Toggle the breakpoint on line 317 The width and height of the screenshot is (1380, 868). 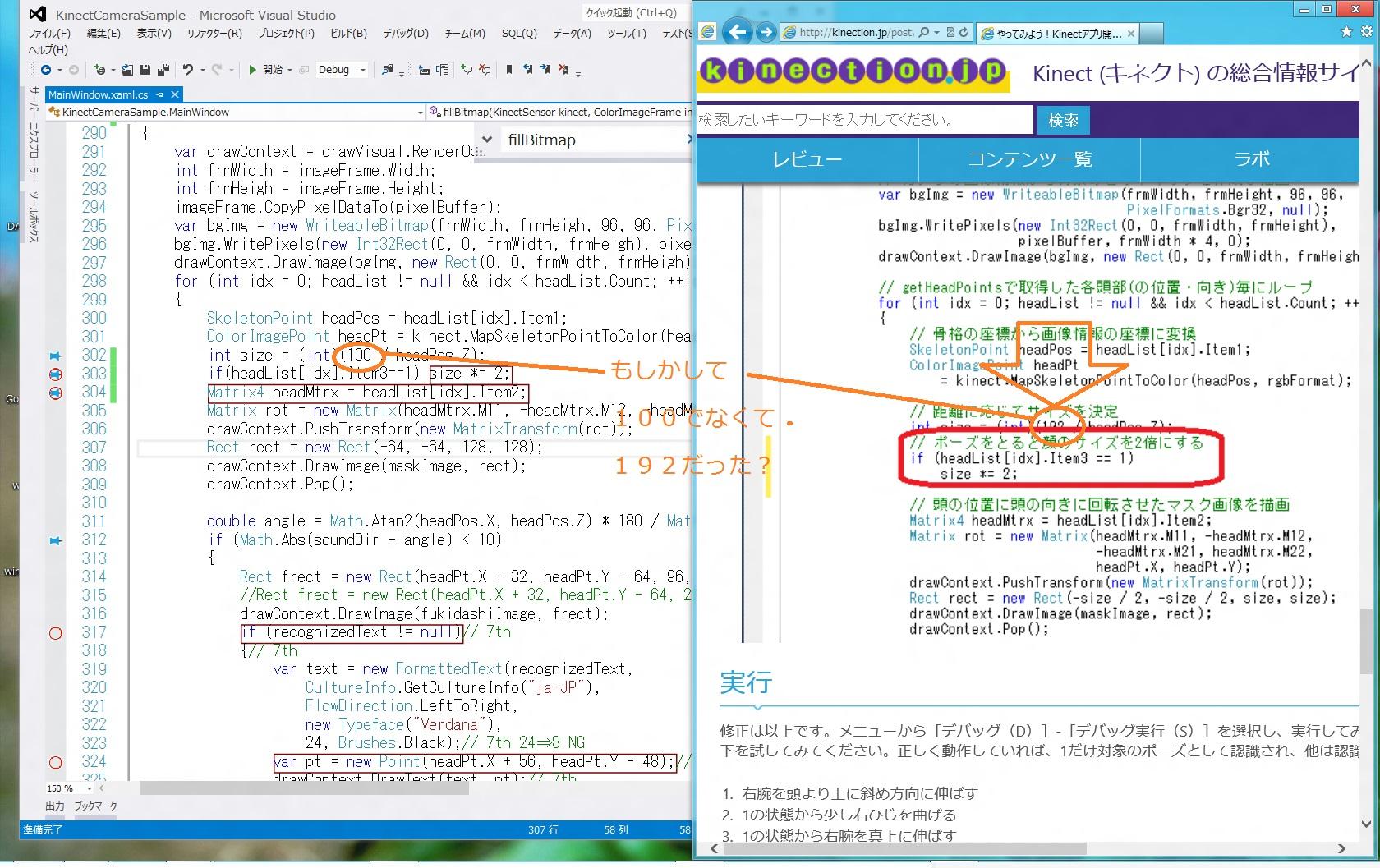tap(56, 633)
